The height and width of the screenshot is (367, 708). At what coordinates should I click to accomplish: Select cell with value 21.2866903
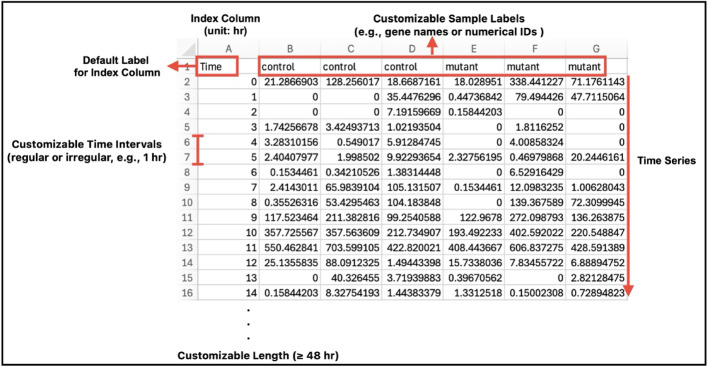(289, 82)
